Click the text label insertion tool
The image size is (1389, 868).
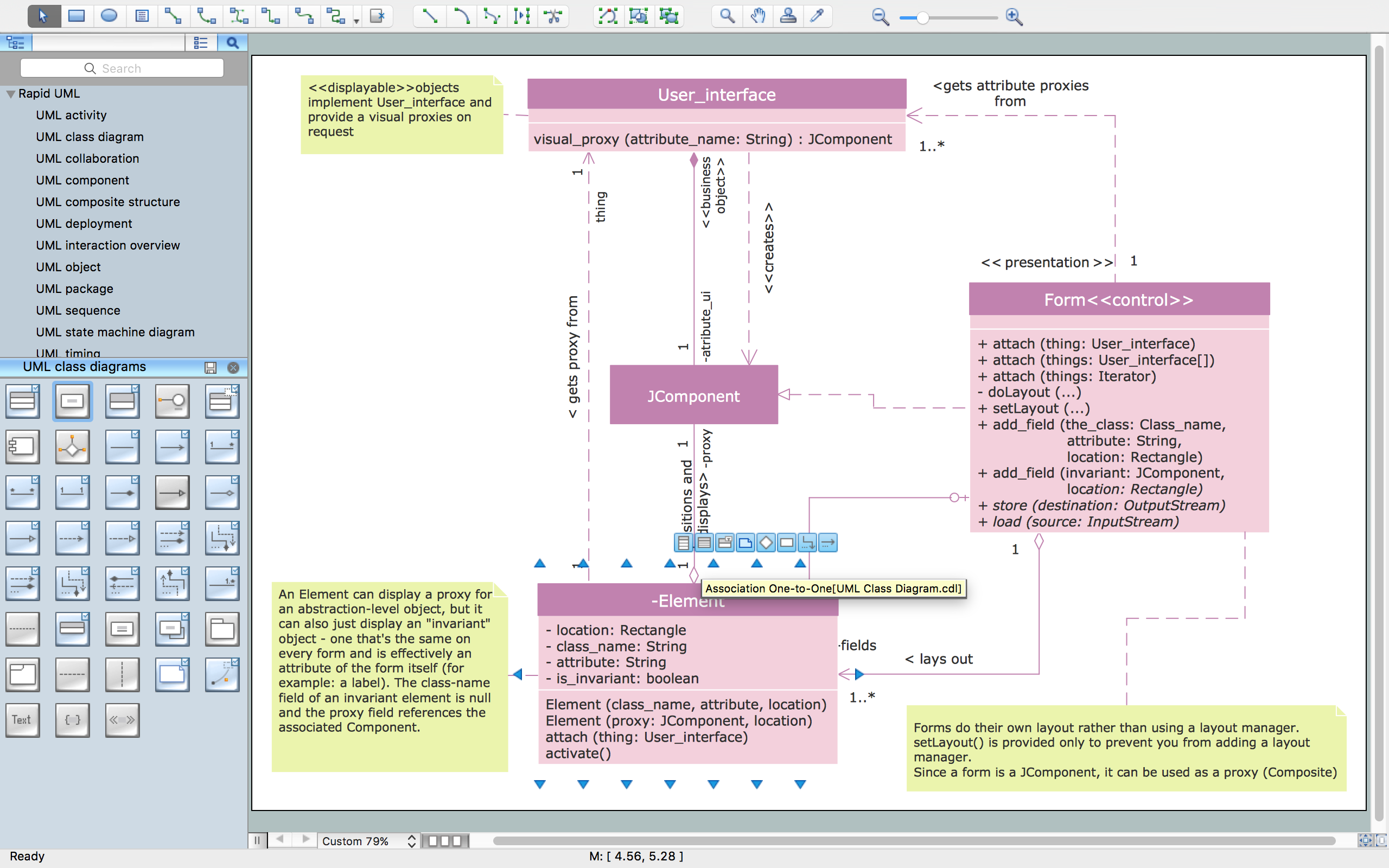click(22, 720)
